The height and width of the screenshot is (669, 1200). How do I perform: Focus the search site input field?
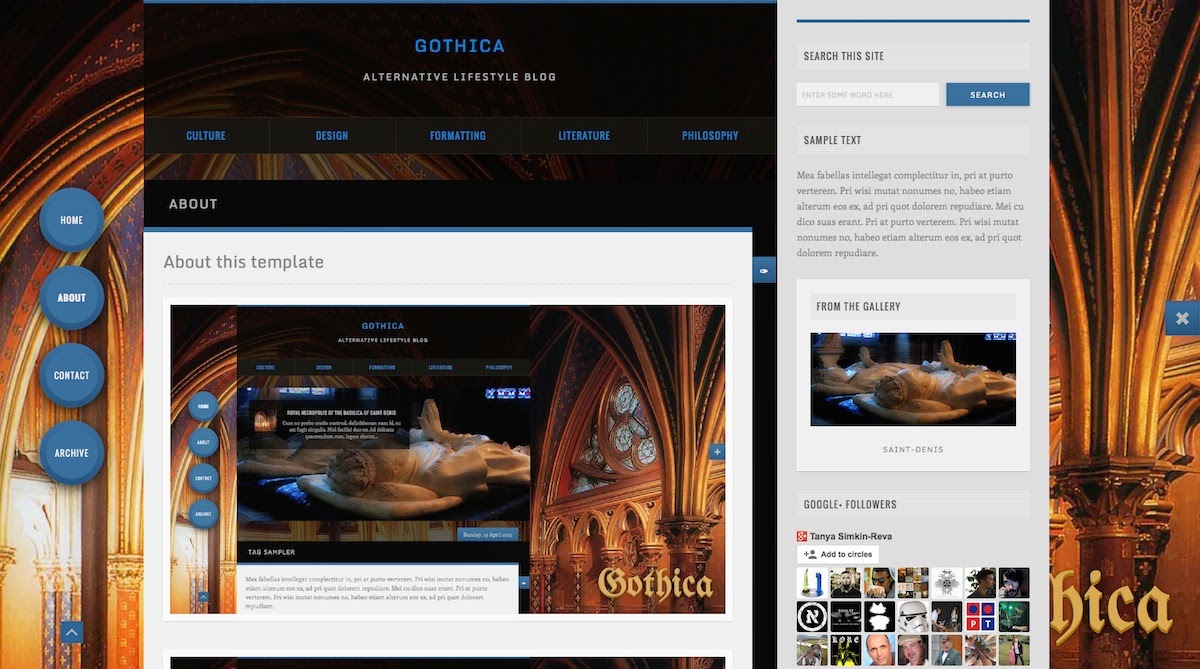point(867,95)
